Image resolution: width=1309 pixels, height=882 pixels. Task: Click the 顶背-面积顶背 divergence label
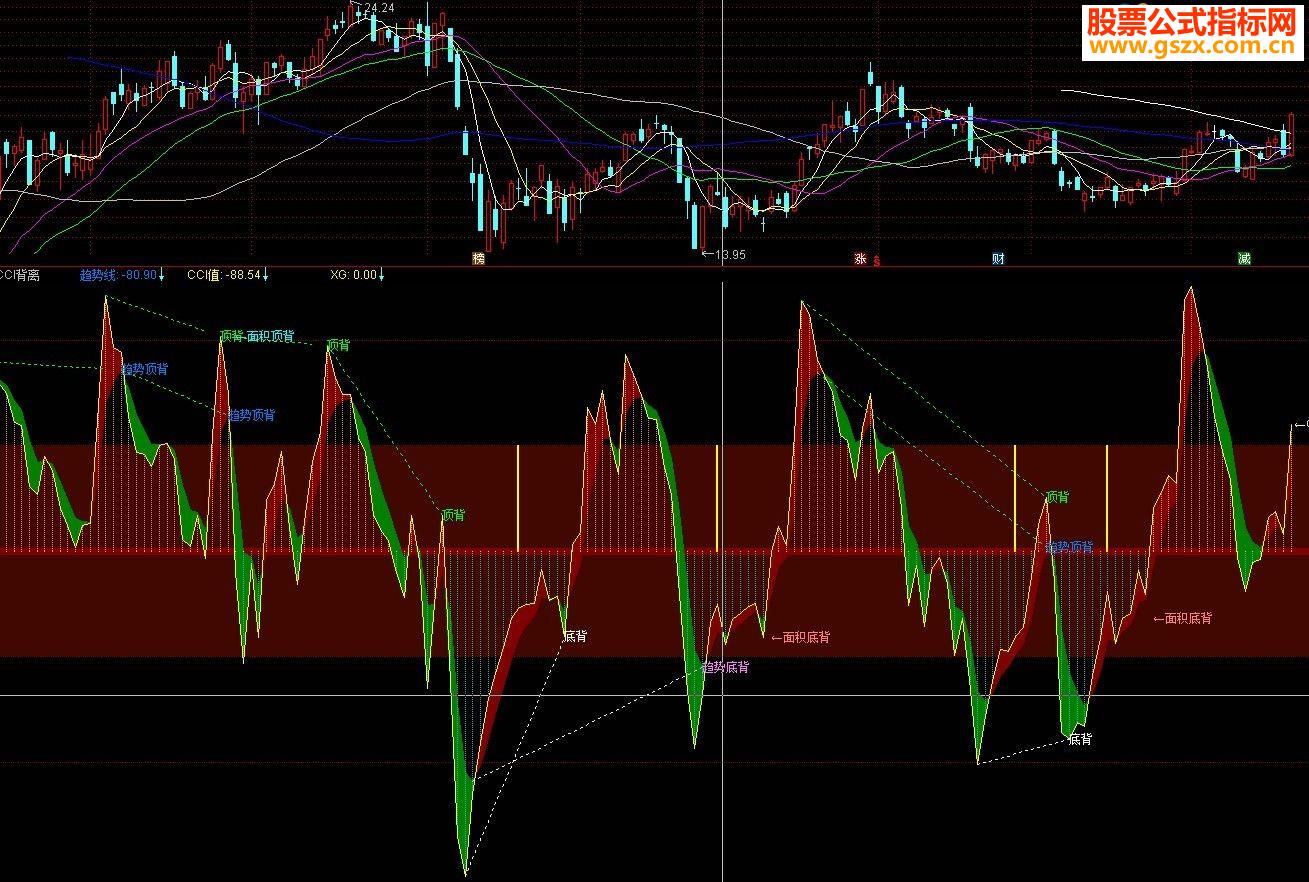[x=257, y=336]
